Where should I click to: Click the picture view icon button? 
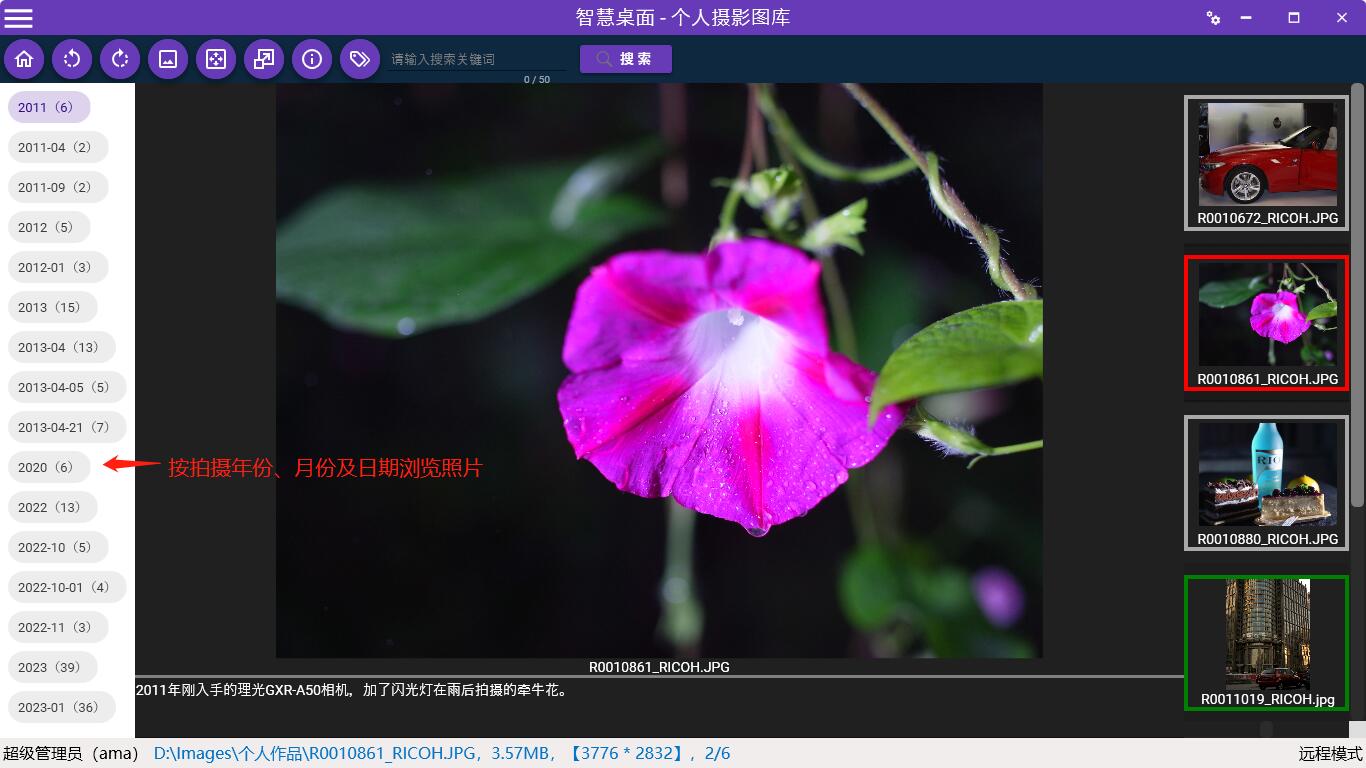[x=168, y=59]
